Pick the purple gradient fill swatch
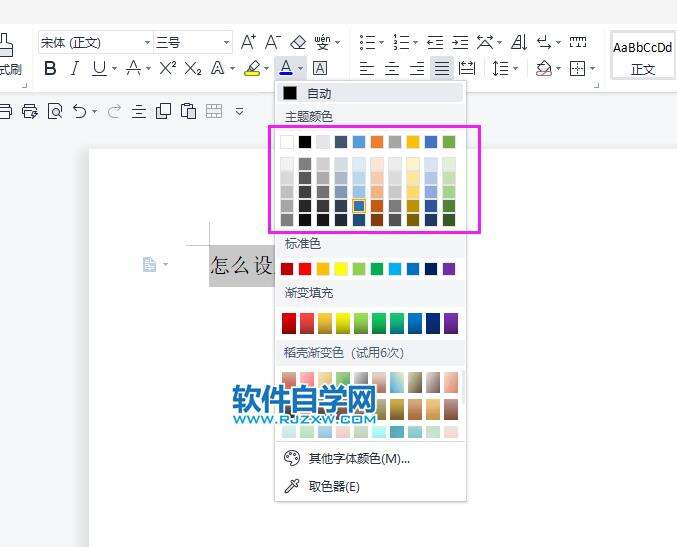 (x=451, y=323)
